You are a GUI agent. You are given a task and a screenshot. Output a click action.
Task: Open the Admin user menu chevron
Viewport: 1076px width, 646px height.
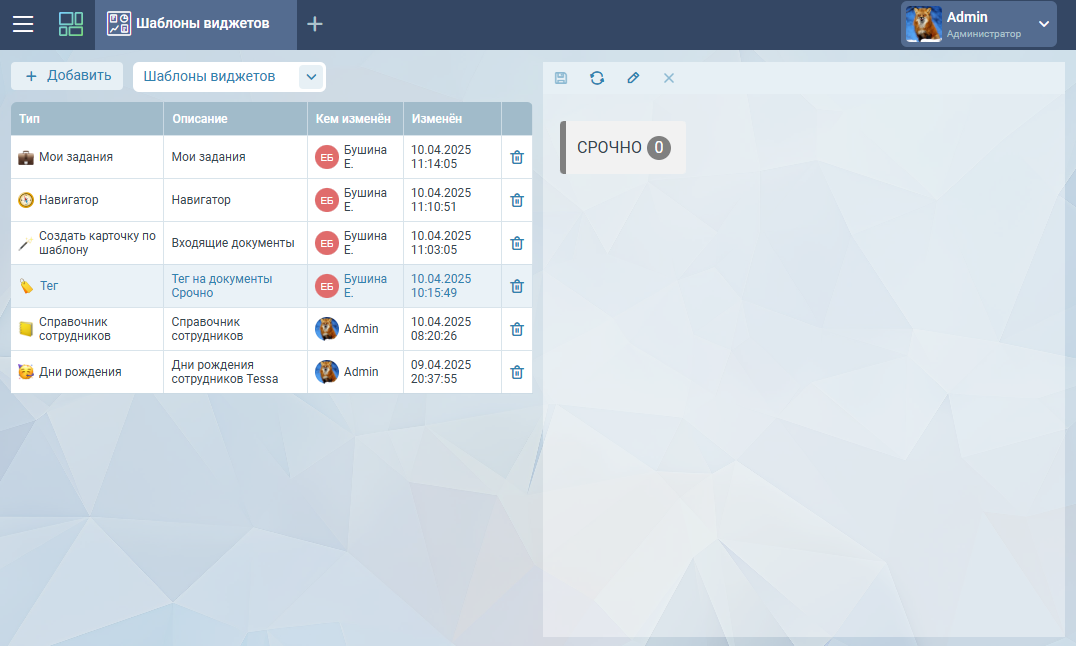click(1044, 24)
